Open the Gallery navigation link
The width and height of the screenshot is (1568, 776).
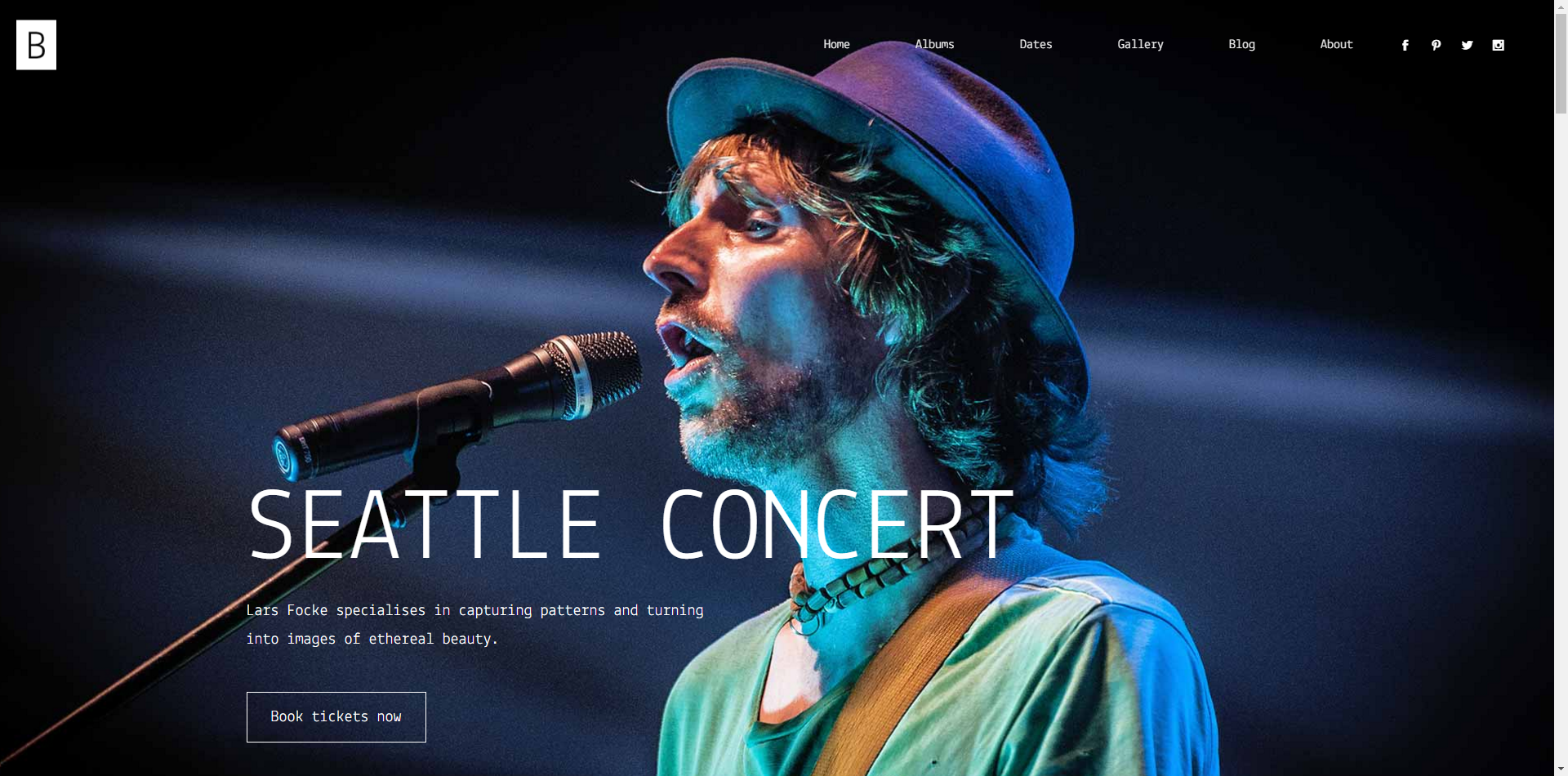point(1140,44)
